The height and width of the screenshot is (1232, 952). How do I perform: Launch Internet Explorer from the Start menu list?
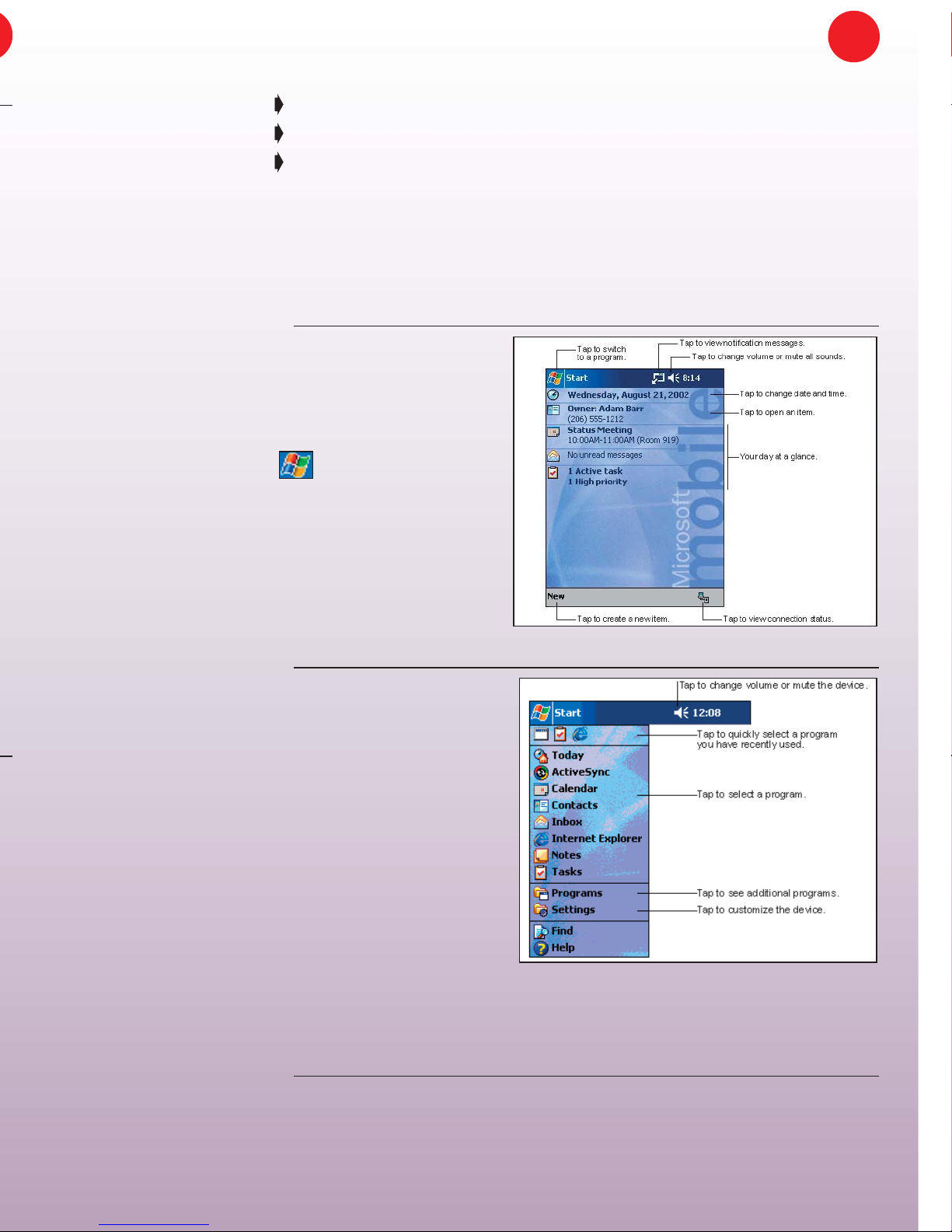coord(589,839)
